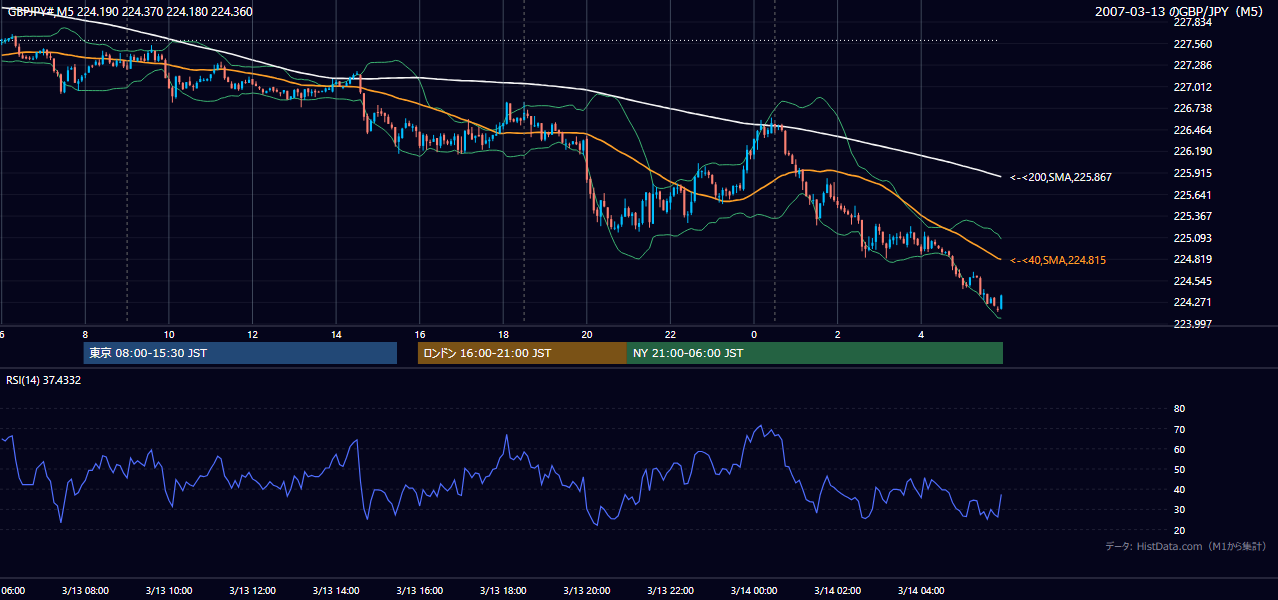
Task: Click RSI axis level 30
Action: click(x=1179, y=510)
